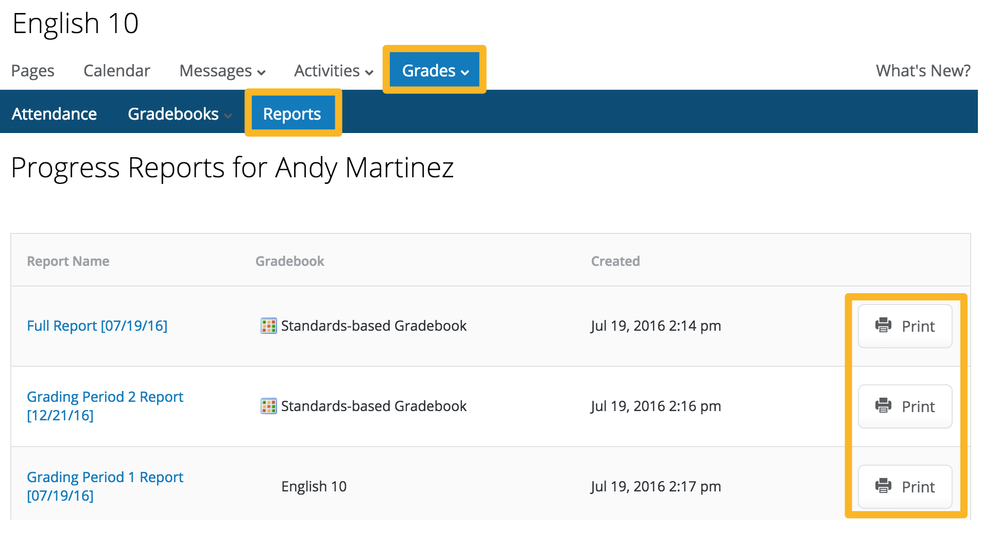Viewport: 999px width, 541px height.
Task: Expand the Activities dropdown menu
Action: coord(333,71)
